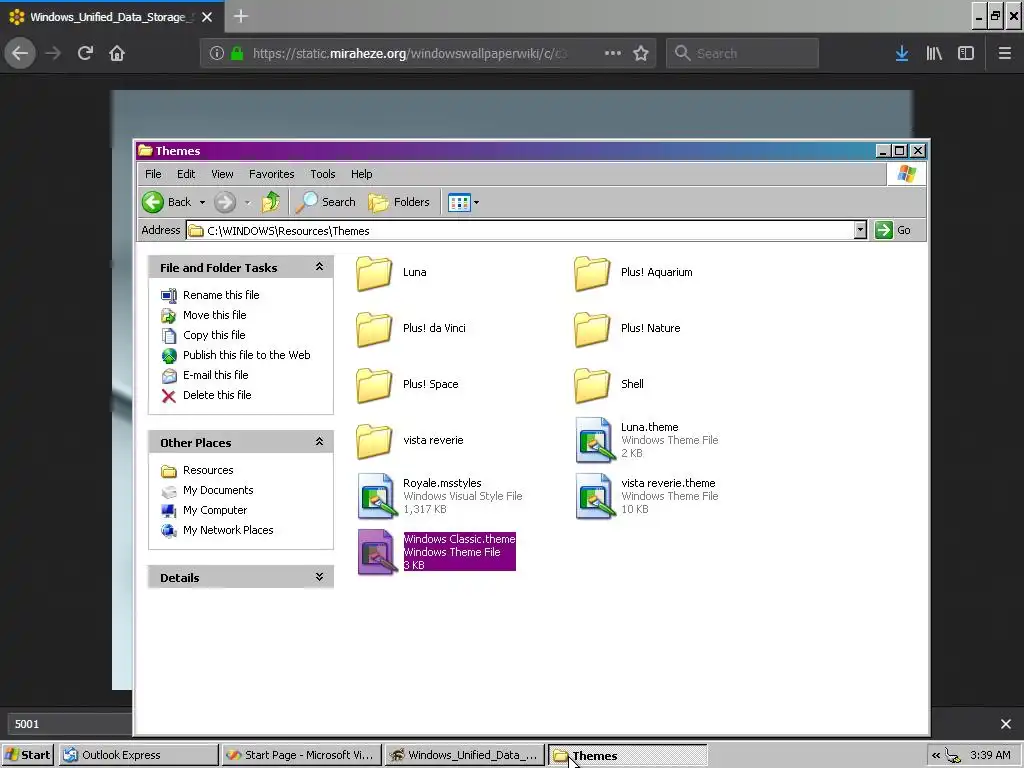
Task: Click the Firefox Search box
Action: pos(742,53)
